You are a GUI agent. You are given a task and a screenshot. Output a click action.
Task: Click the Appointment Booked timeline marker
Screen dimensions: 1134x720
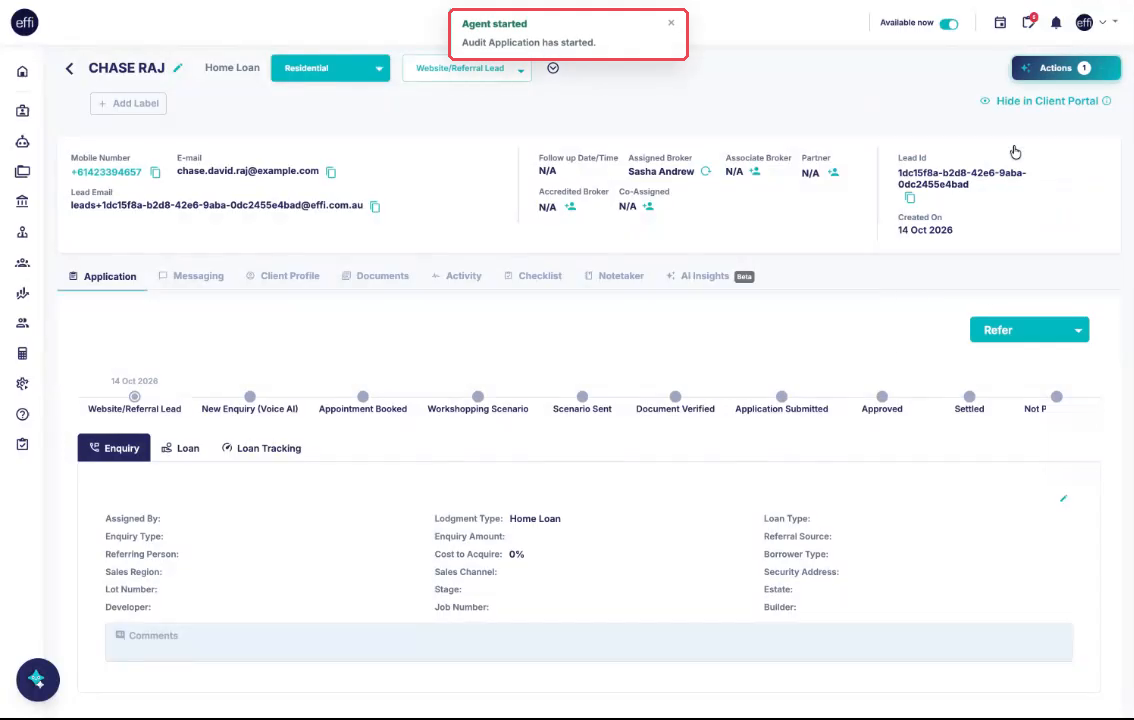click(363, 396)
